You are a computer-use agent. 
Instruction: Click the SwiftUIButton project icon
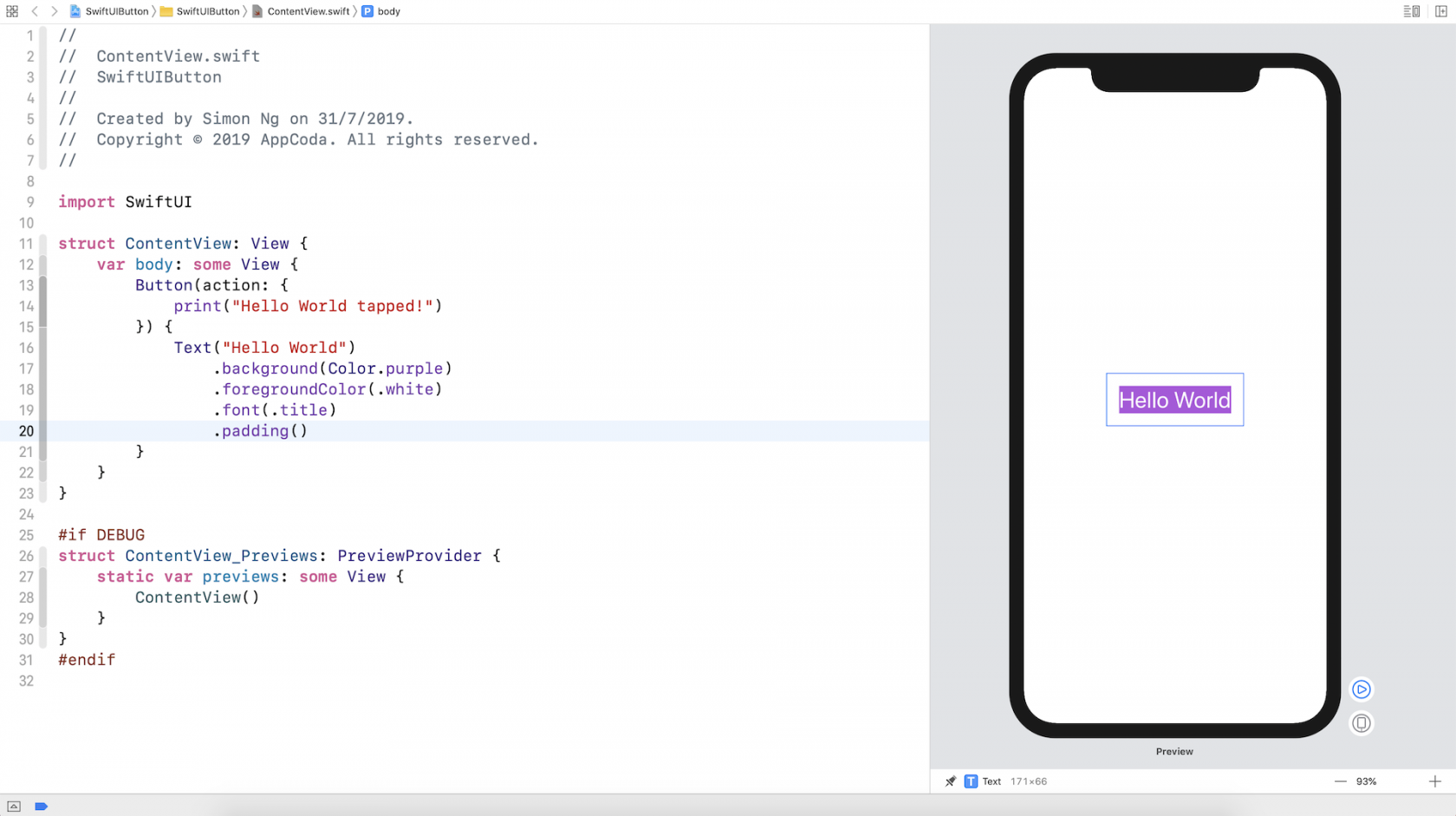75,11
